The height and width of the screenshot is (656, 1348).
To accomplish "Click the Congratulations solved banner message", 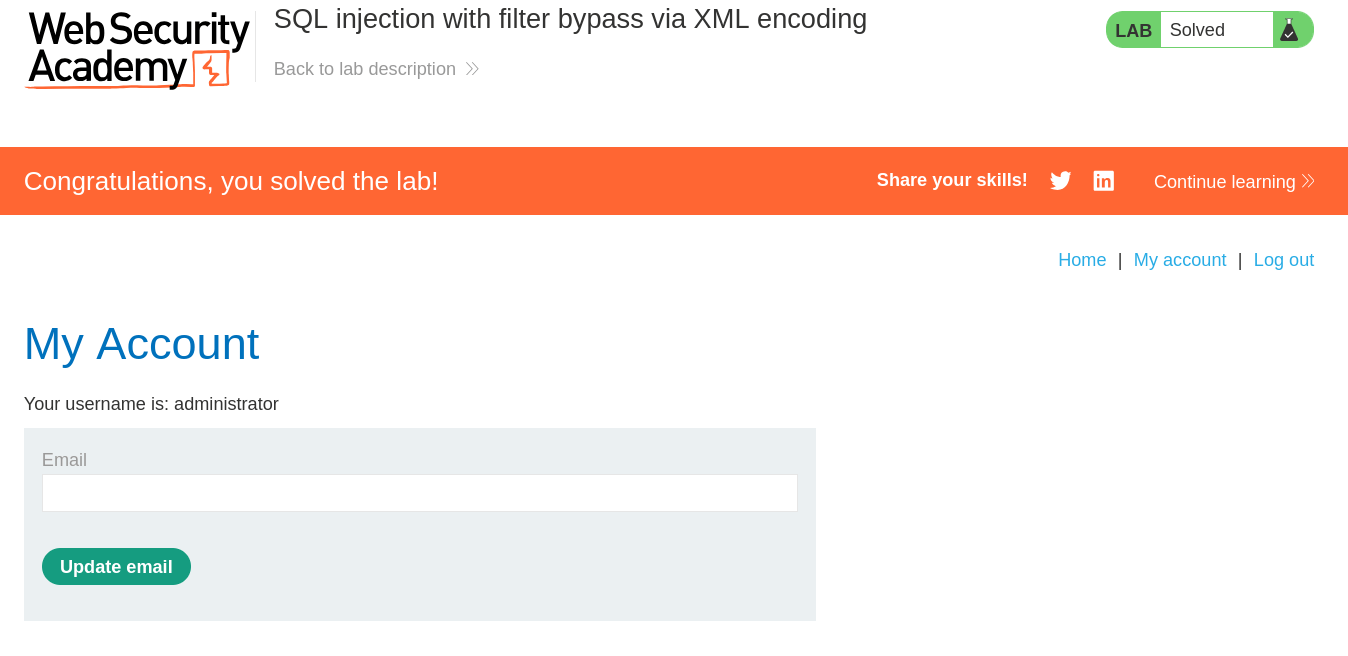I will (231, 181).
